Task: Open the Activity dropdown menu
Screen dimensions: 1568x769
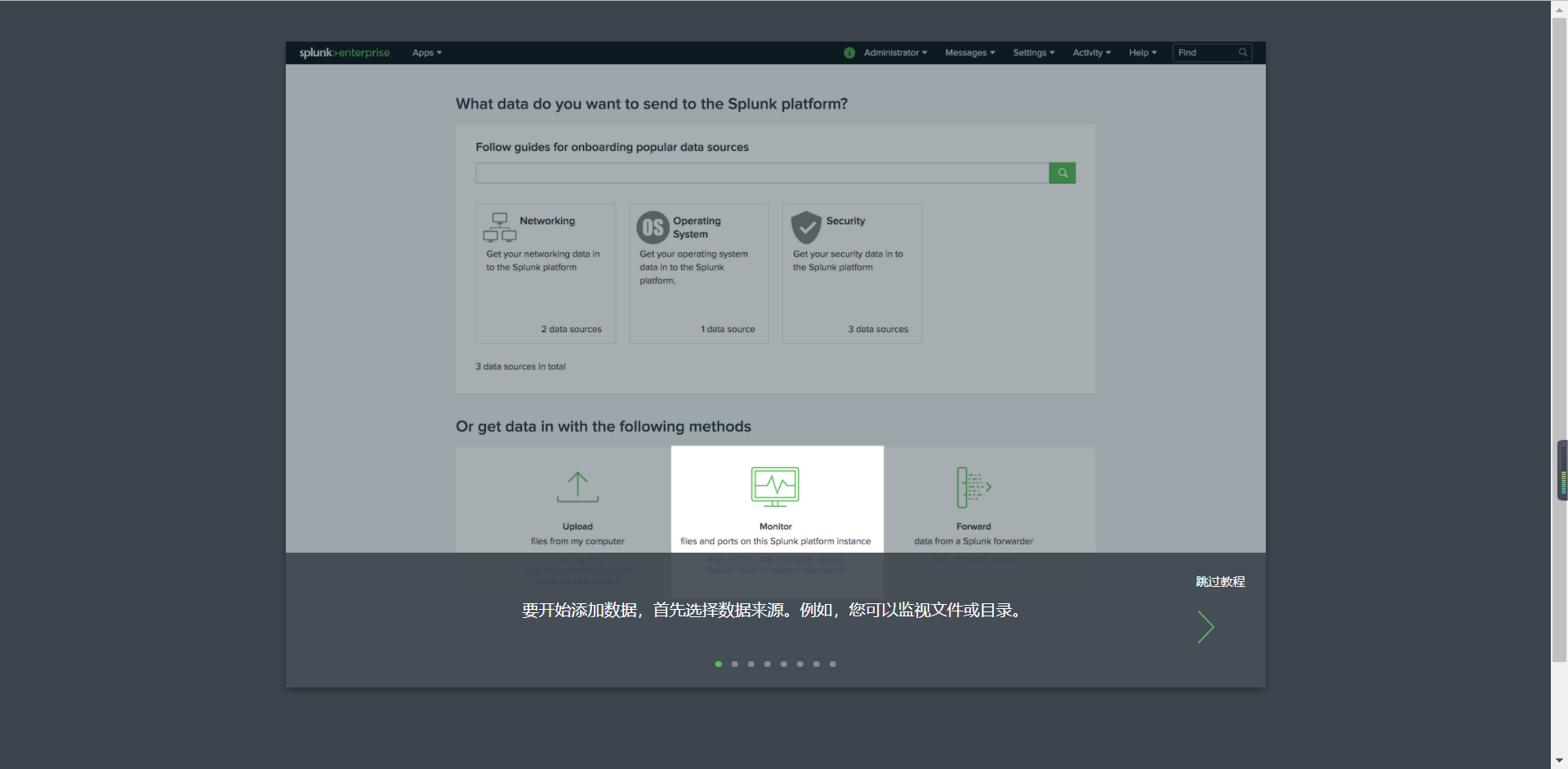Action: click(1092, 53)
